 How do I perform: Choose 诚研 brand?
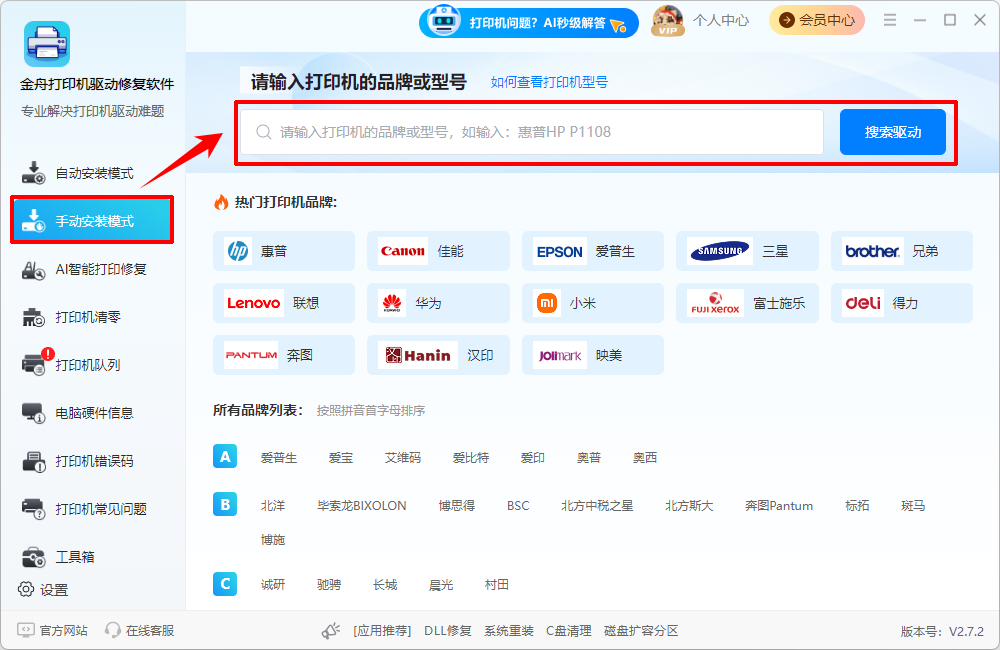click(x=273, y=584)
